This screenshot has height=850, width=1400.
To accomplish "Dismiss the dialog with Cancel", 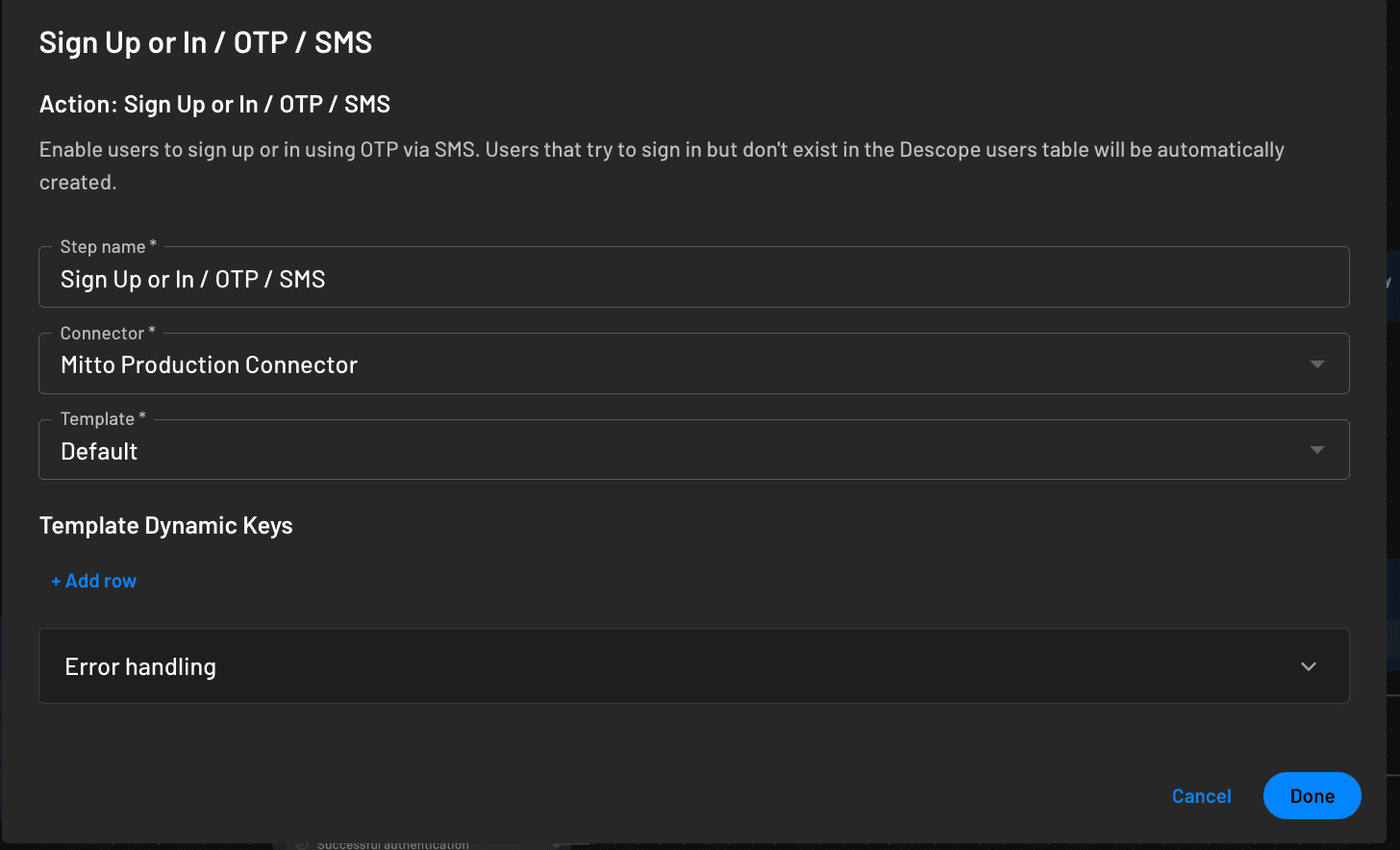I will [1201, 795].
